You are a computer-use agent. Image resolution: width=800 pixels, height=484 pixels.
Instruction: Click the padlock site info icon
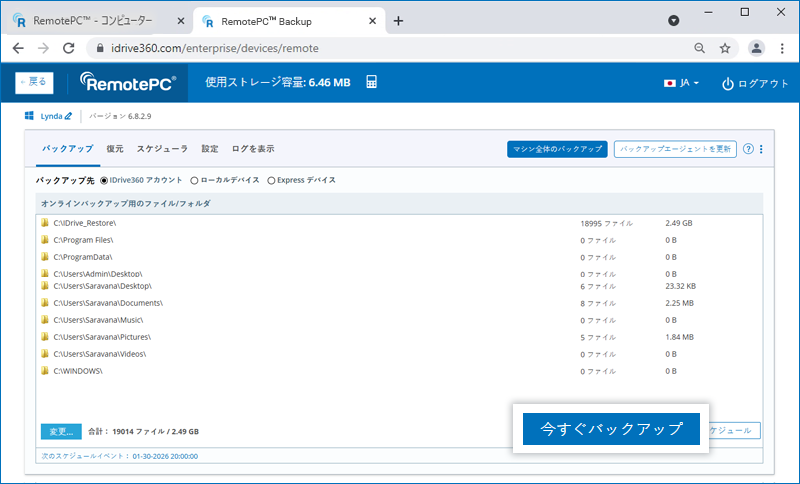click(100, 48)
